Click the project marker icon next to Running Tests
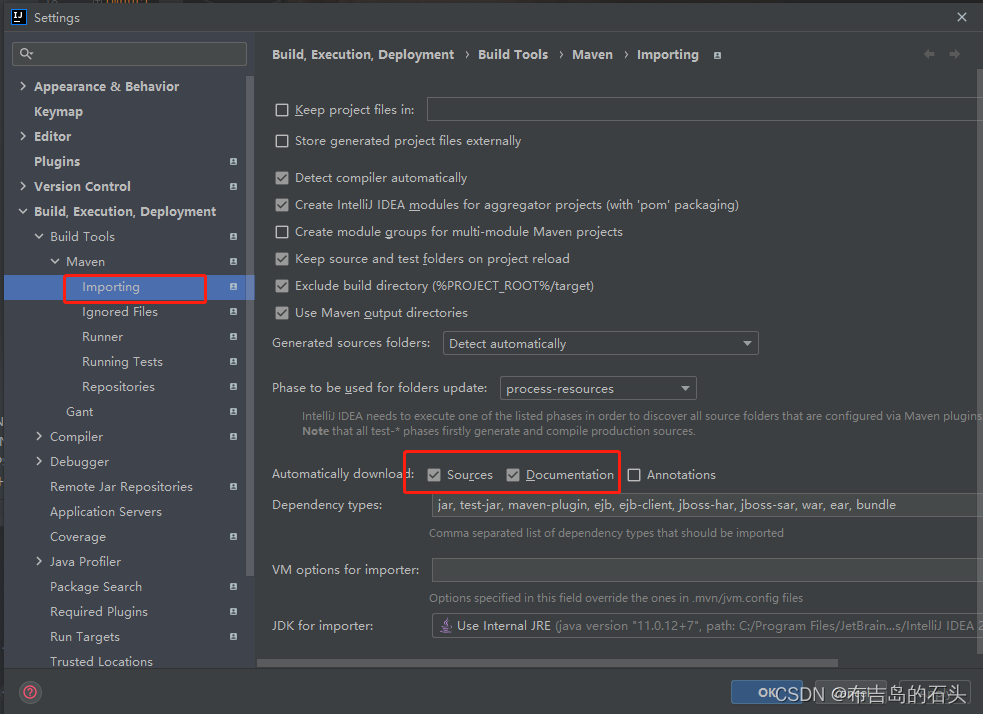Image resolution: width=983 pixels, height=714 pixels. click(233, 362)
